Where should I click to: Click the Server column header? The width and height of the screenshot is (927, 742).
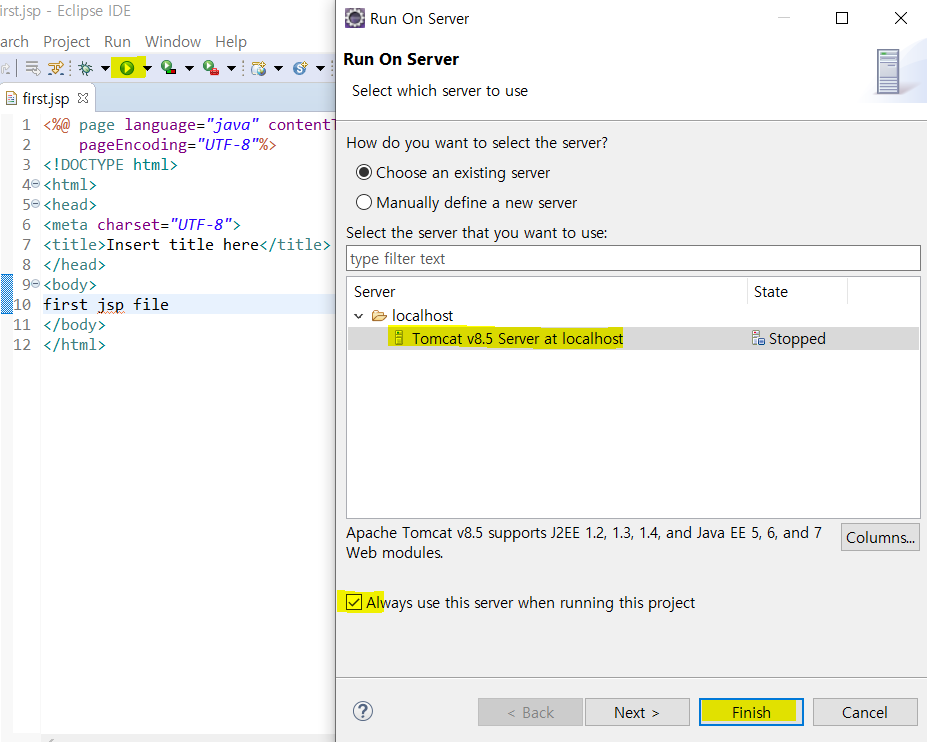[547, 291]
